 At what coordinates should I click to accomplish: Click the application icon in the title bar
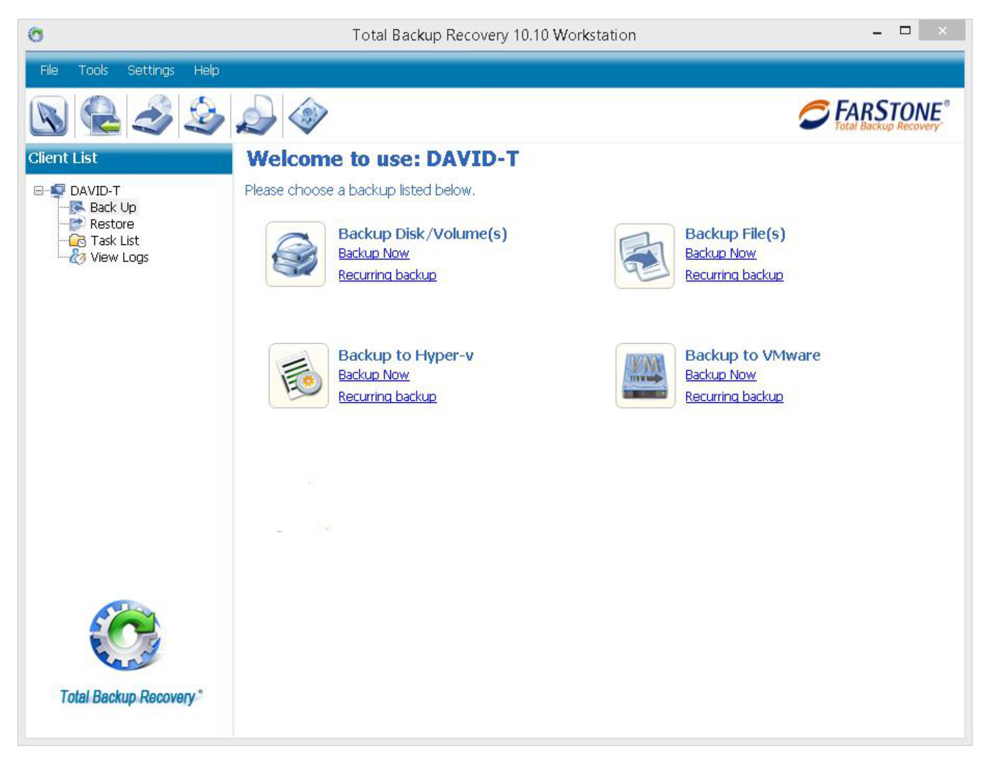[36, 34]
